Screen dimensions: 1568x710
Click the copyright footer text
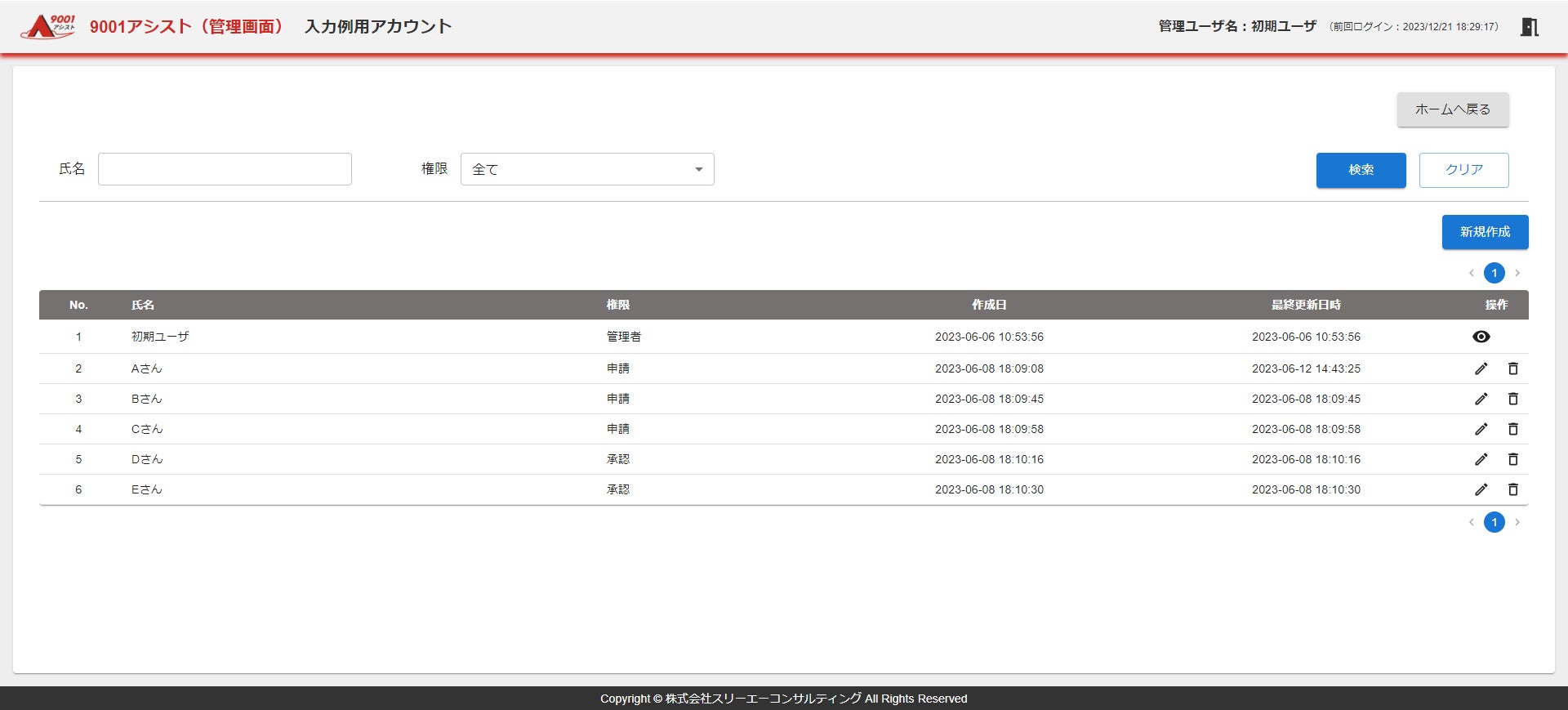pyautogui.click(x=784, y=699)
